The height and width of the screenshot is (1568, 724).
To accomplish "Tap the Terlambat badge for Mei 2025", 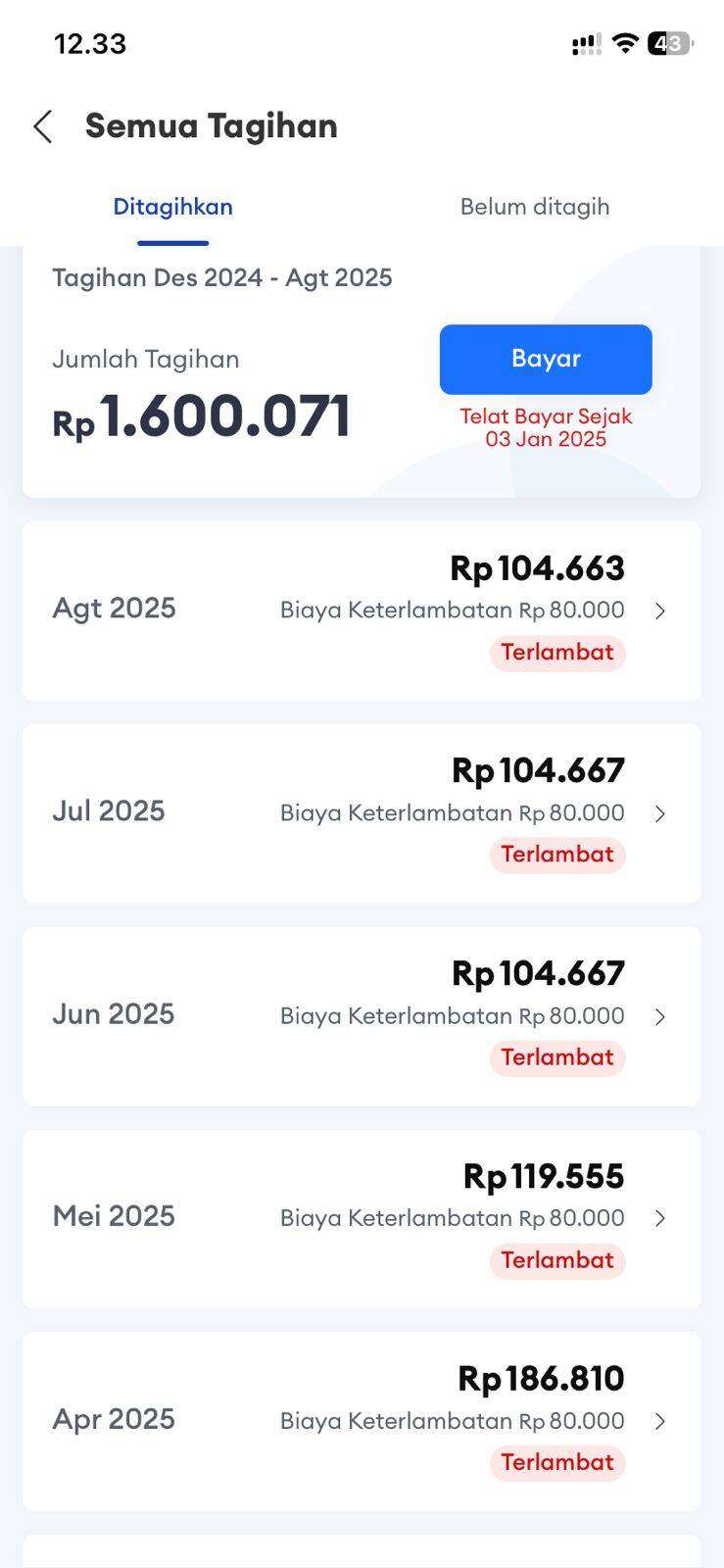I will (557, 1260).
